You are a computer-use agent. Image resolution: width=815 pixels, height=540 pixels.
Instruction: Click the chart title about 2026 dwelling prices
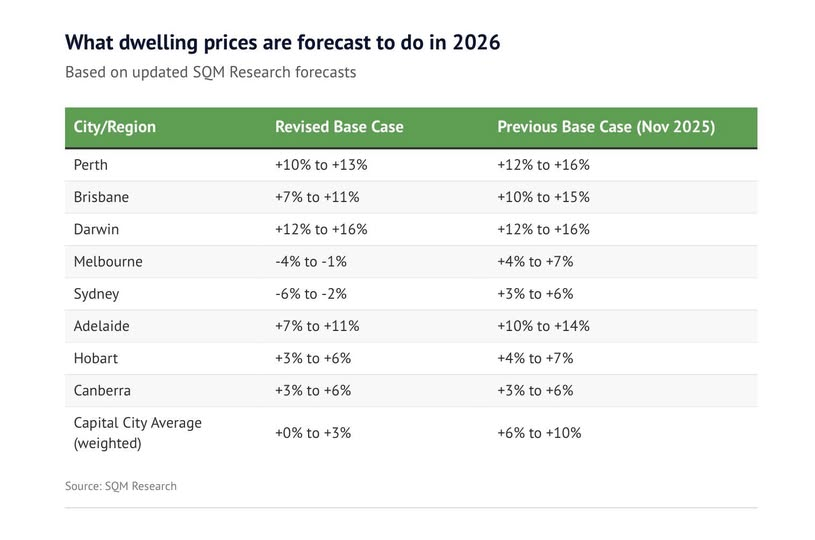pyautogui.click(x=282, y=43)
